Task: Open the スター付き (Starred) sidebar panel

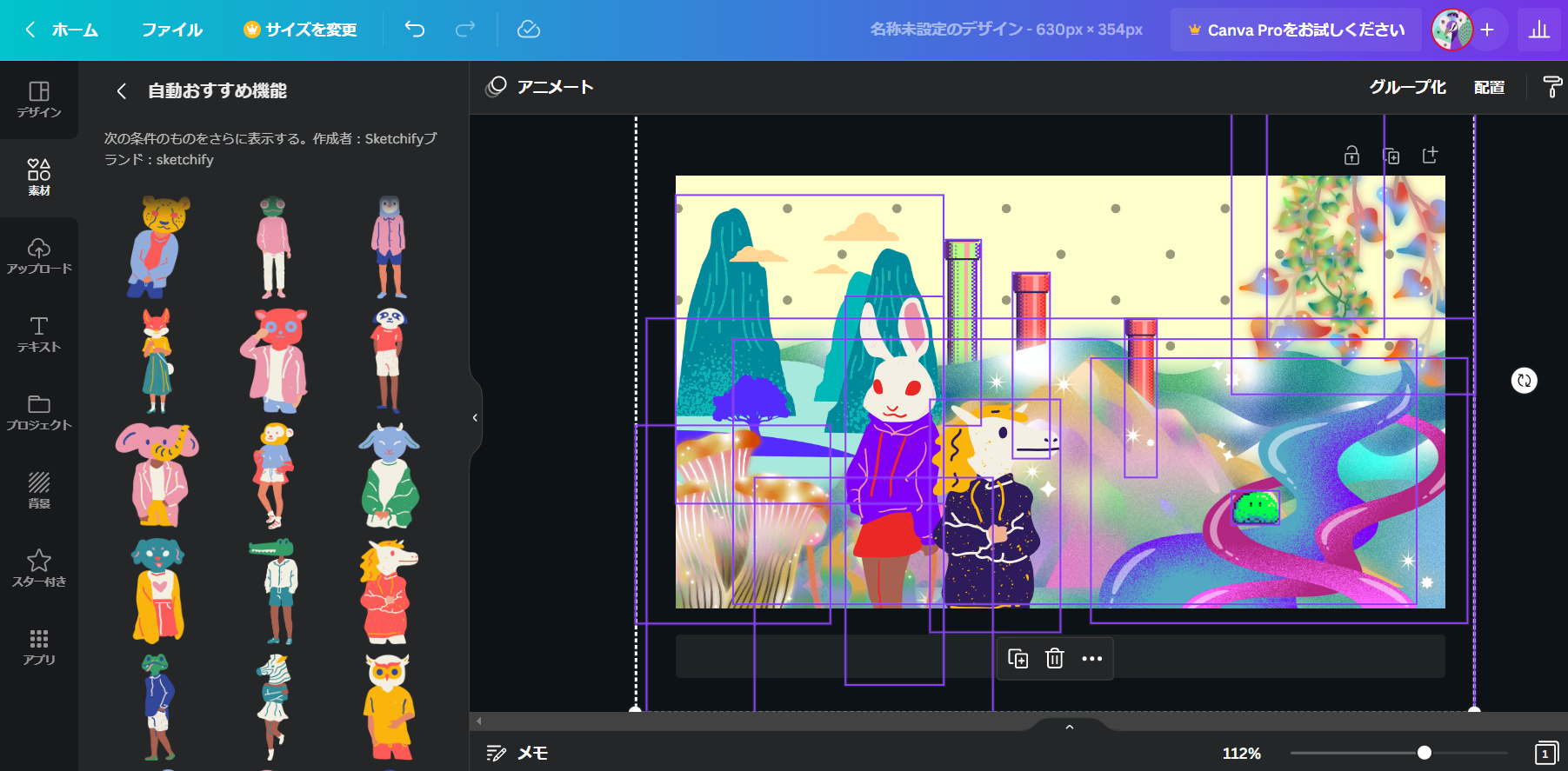Action: [39, 569]
